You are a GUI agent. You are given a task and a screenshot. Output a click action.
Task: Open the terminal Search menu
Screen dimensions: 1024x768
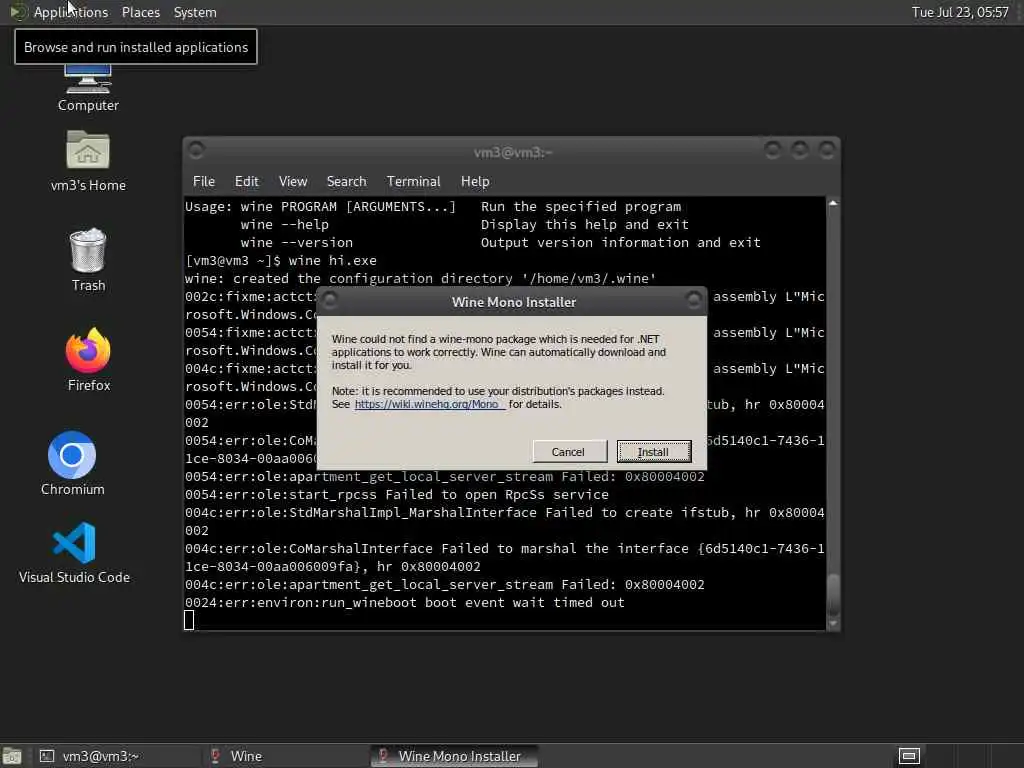(x=346, y=182)
